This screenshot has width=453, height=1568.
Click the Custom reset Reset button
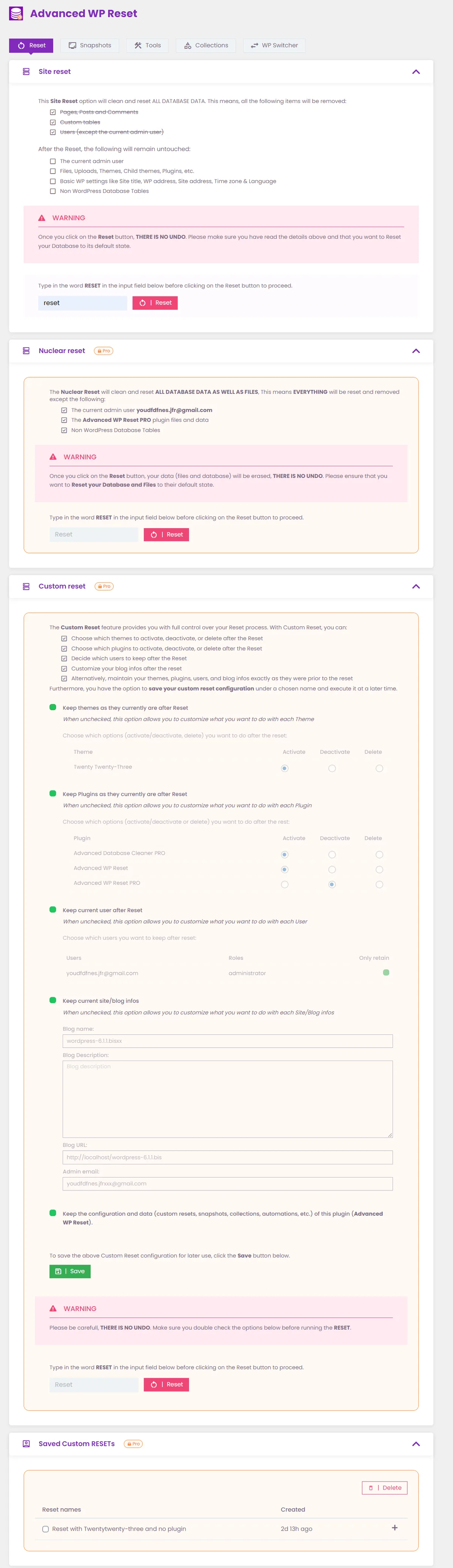point(166,1385)
